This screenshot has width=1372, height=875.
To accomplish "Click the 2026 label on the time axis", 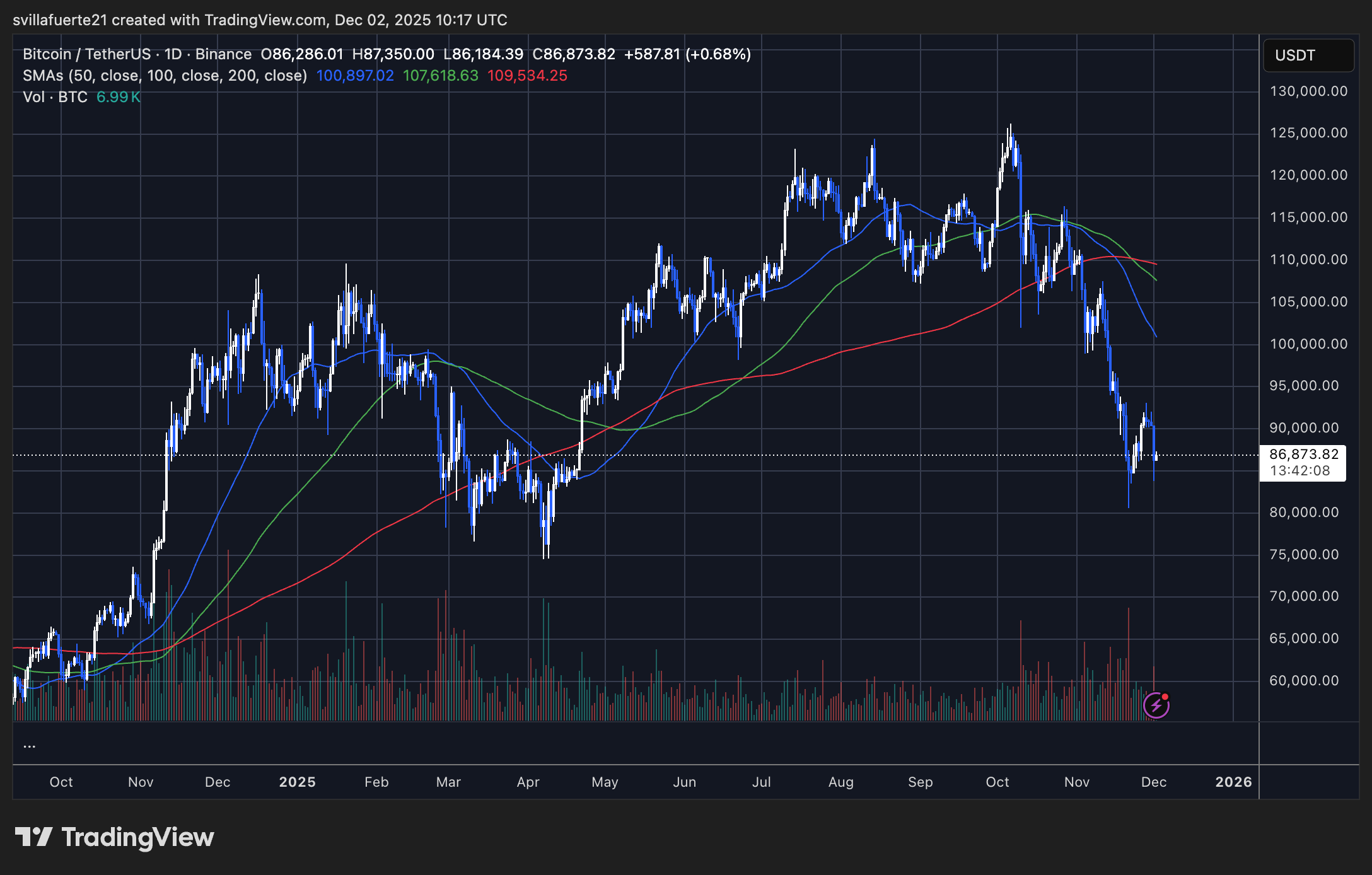I will pos(1234,782).
